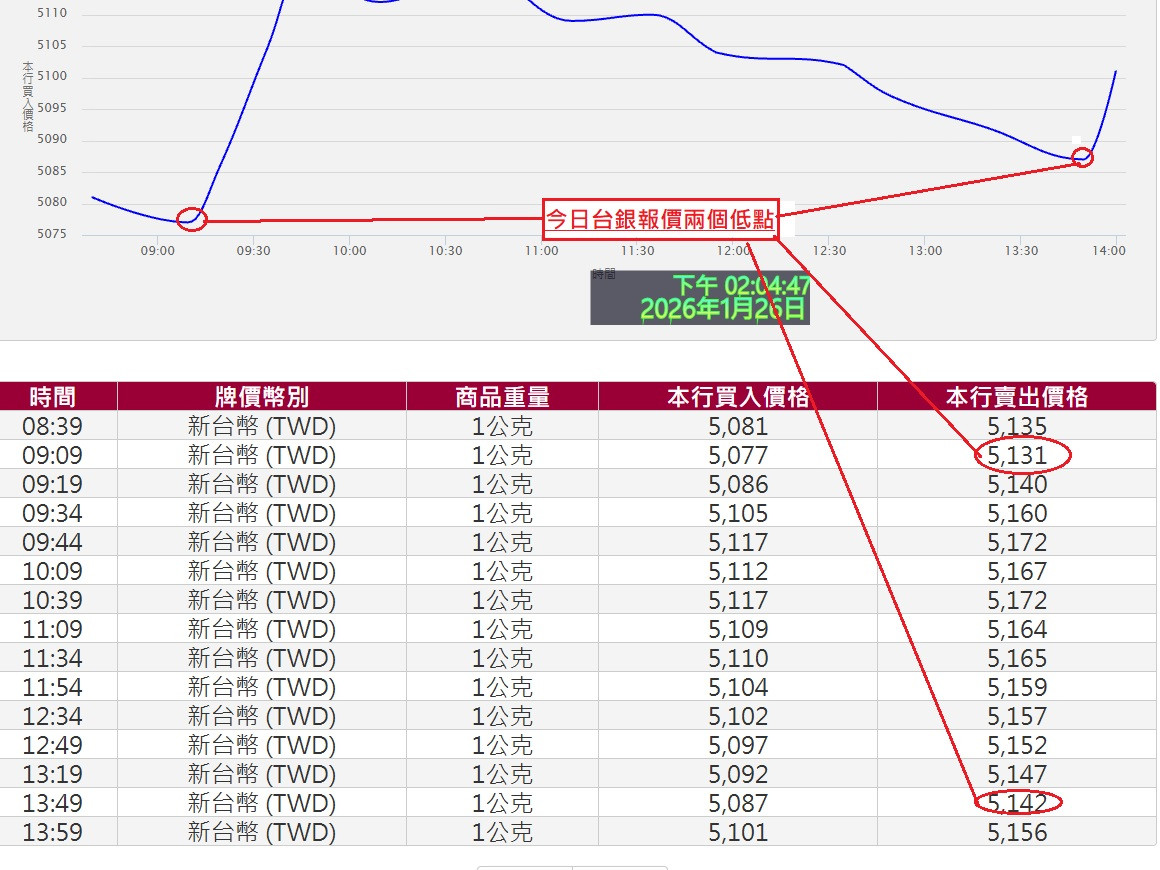
Task: Click the first circled low point on chart
Action: (x=191, y=218)
